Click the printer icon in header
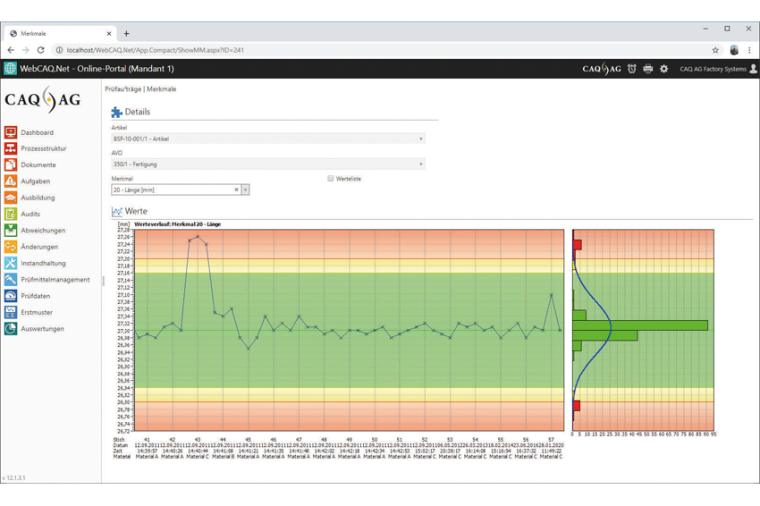 pos(648,69)
